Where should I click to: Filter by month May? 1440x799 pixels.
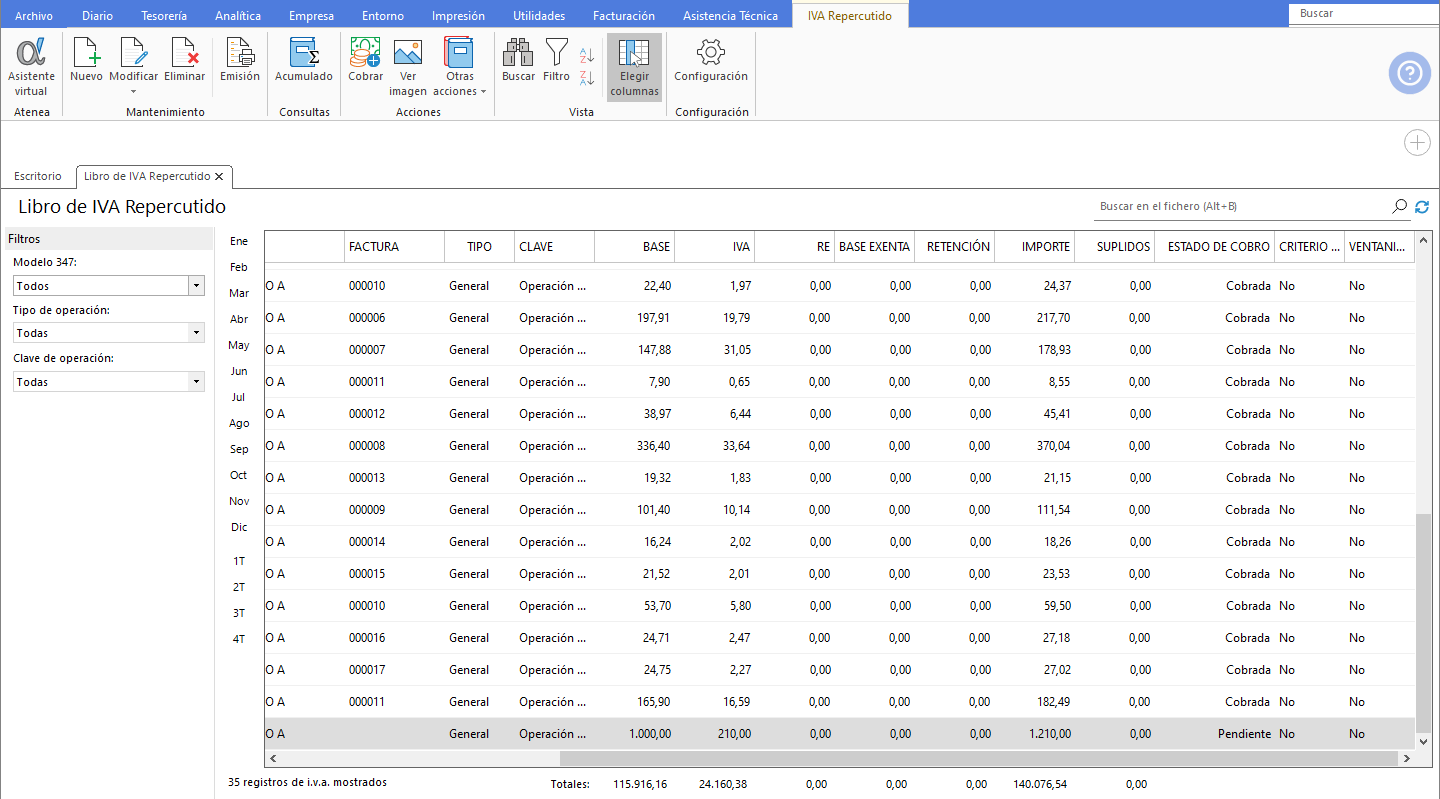239,345
